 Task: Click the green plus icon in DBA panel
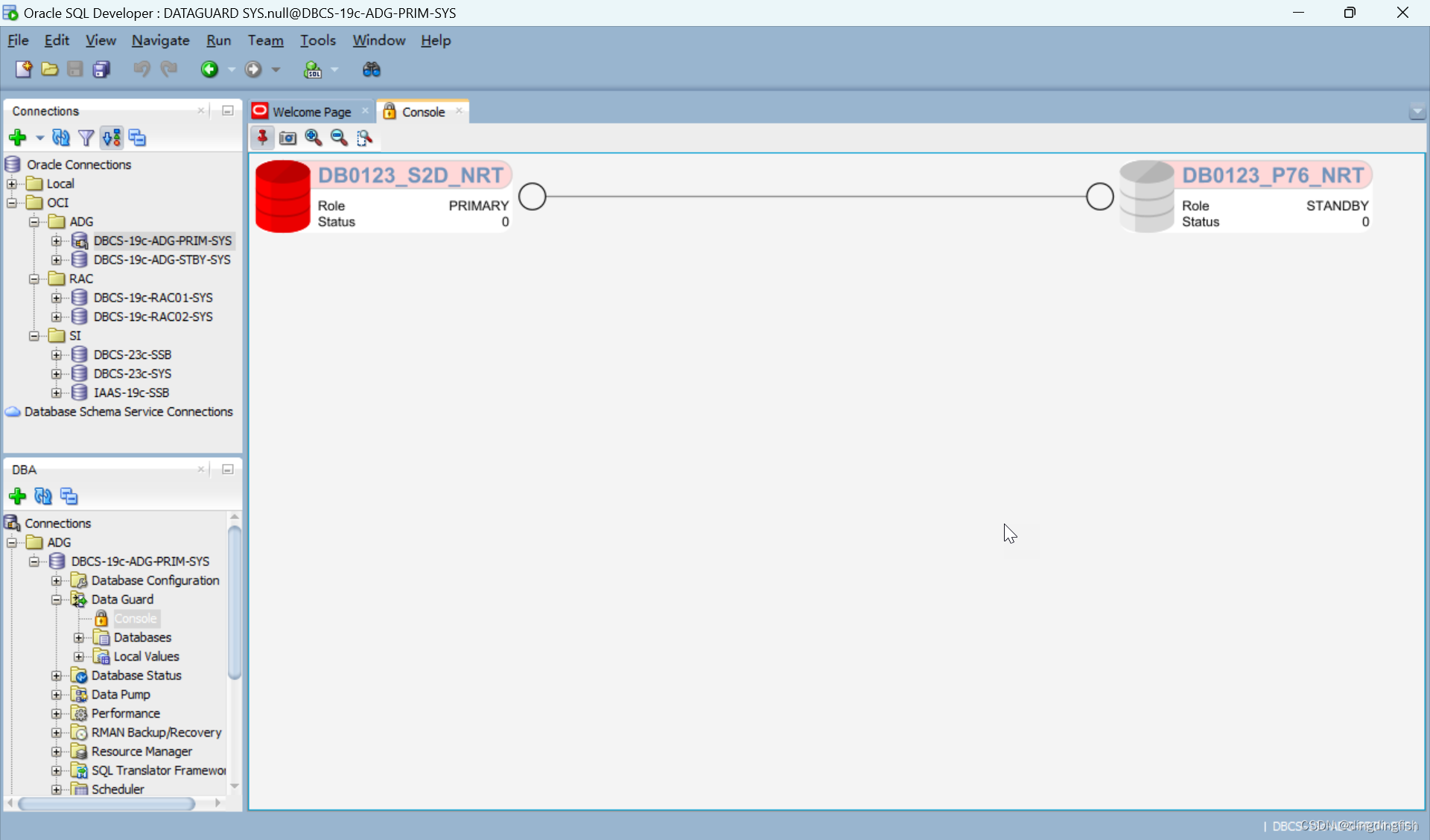(17, 496)
